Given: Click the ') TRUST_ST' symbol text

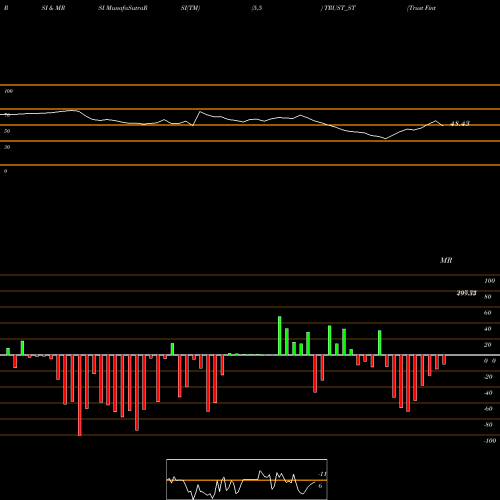Looking at the screenshot, I should [x=338, y=8].
